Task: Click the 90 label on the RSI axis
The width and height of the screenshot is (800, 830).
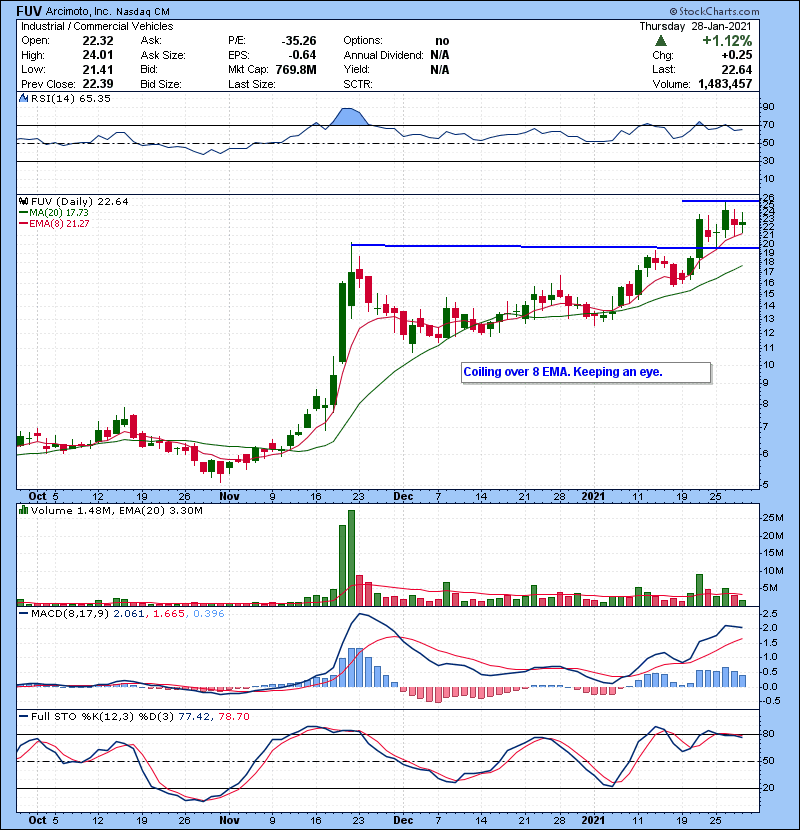Action: tap(768, 106)
